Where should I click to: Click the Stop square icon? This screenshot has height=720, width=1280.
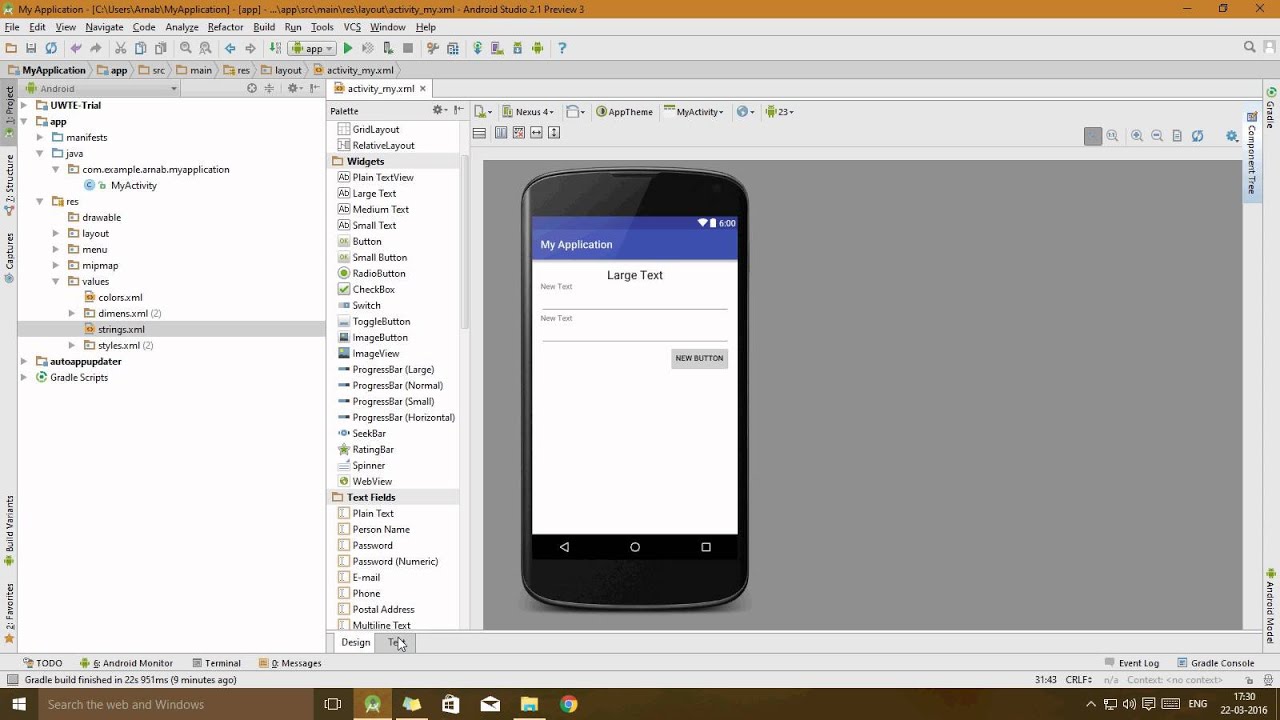408,48
